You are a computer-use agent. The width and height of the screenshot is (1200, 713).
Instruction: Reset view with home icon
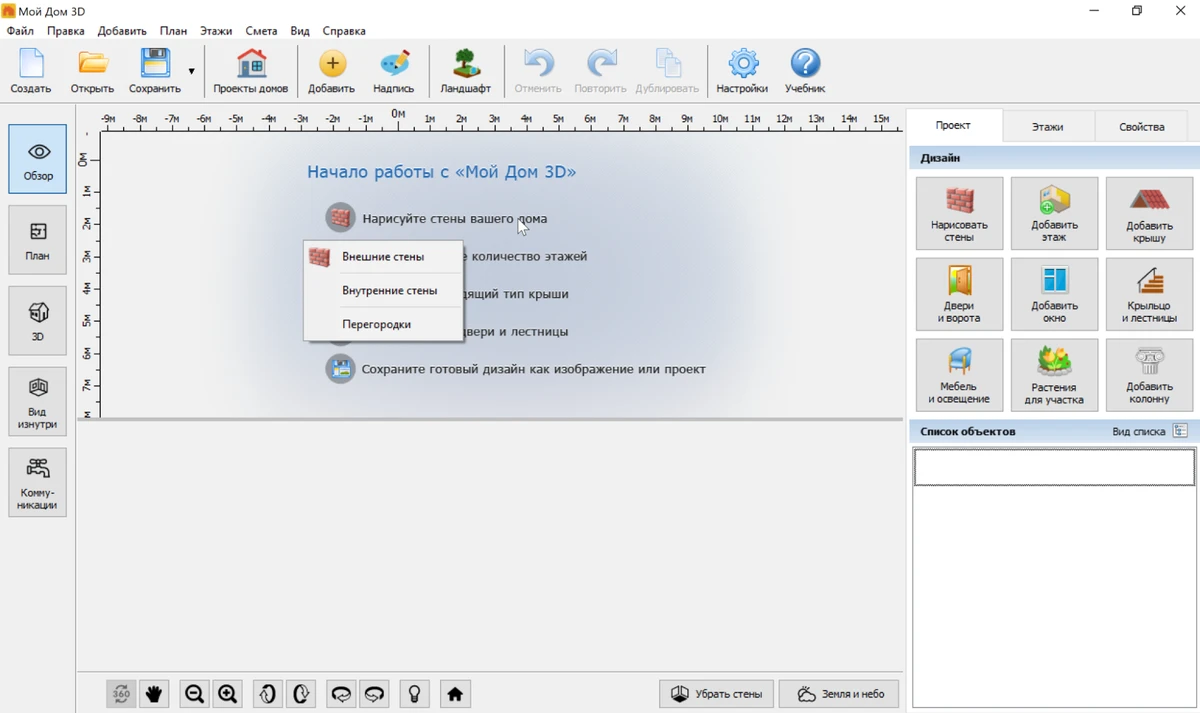pos(455,694)
